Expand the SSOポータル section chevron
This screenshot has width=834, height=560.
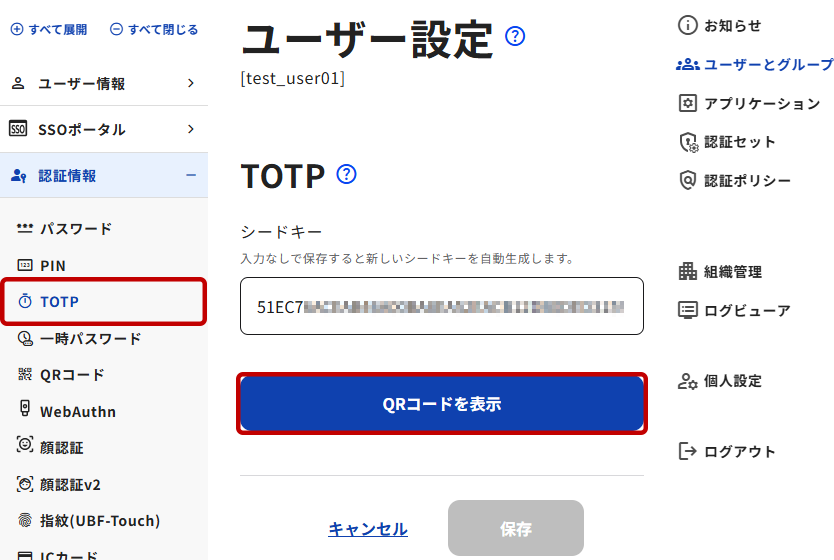191,129
